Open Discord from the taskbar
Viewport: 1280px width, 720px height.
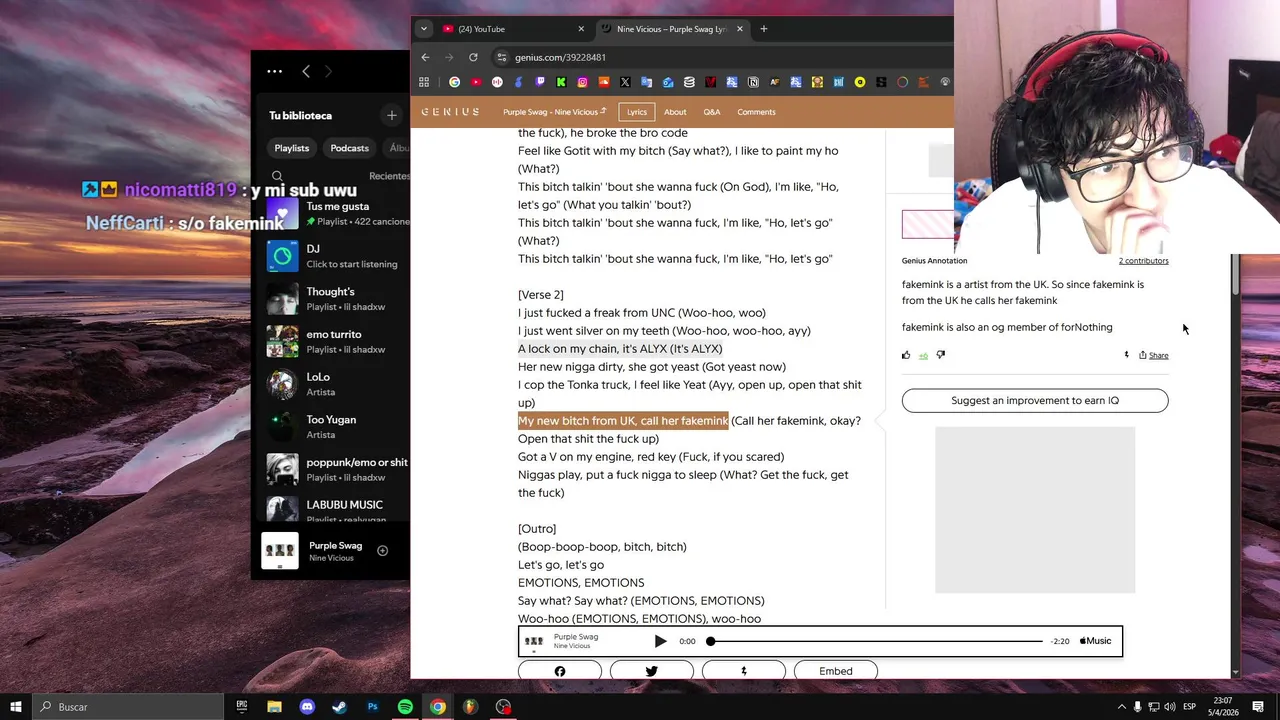coord(307,707)
